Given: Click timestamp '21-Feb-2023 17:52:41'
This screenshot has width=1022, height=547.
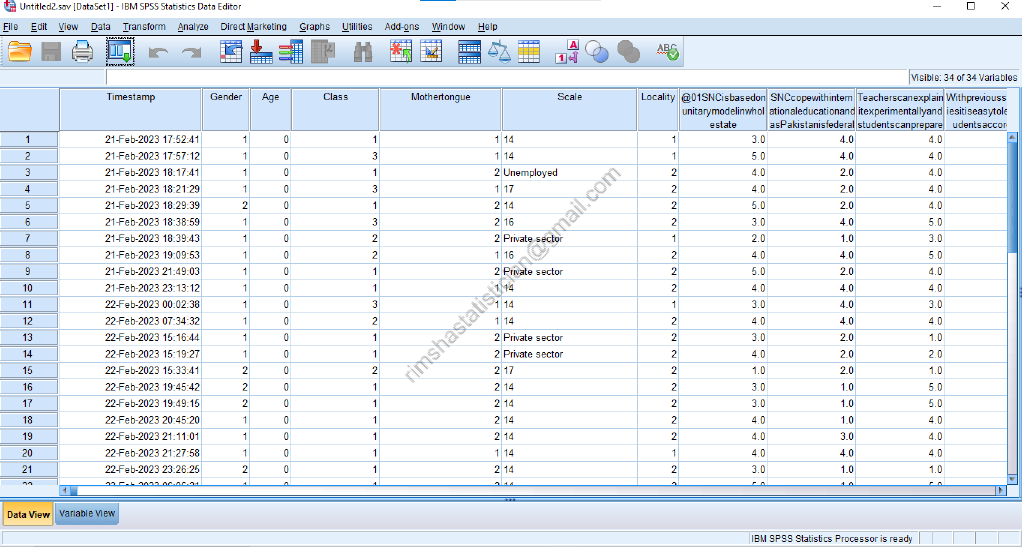Looking at the screenshot, I should 131,140.
